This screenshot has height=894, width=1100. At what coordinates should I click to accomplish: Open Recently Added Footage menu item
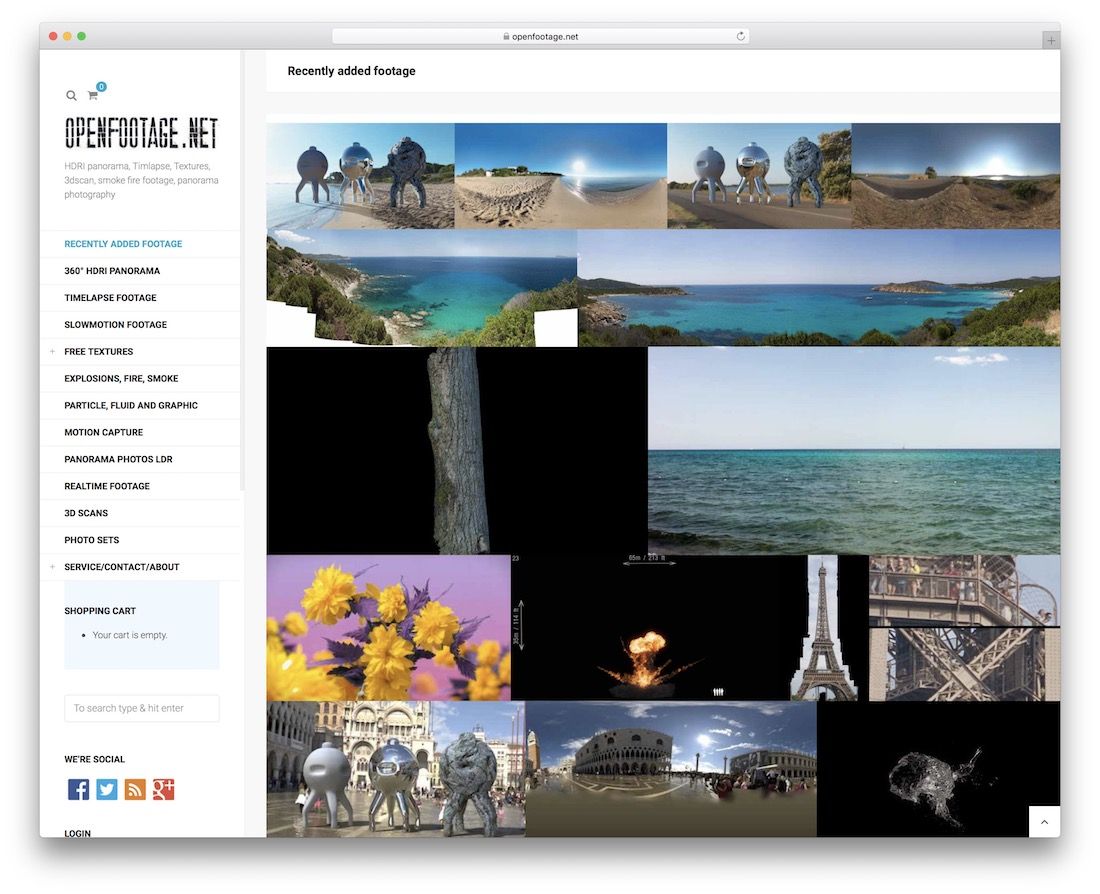click(x=123, y=244)
